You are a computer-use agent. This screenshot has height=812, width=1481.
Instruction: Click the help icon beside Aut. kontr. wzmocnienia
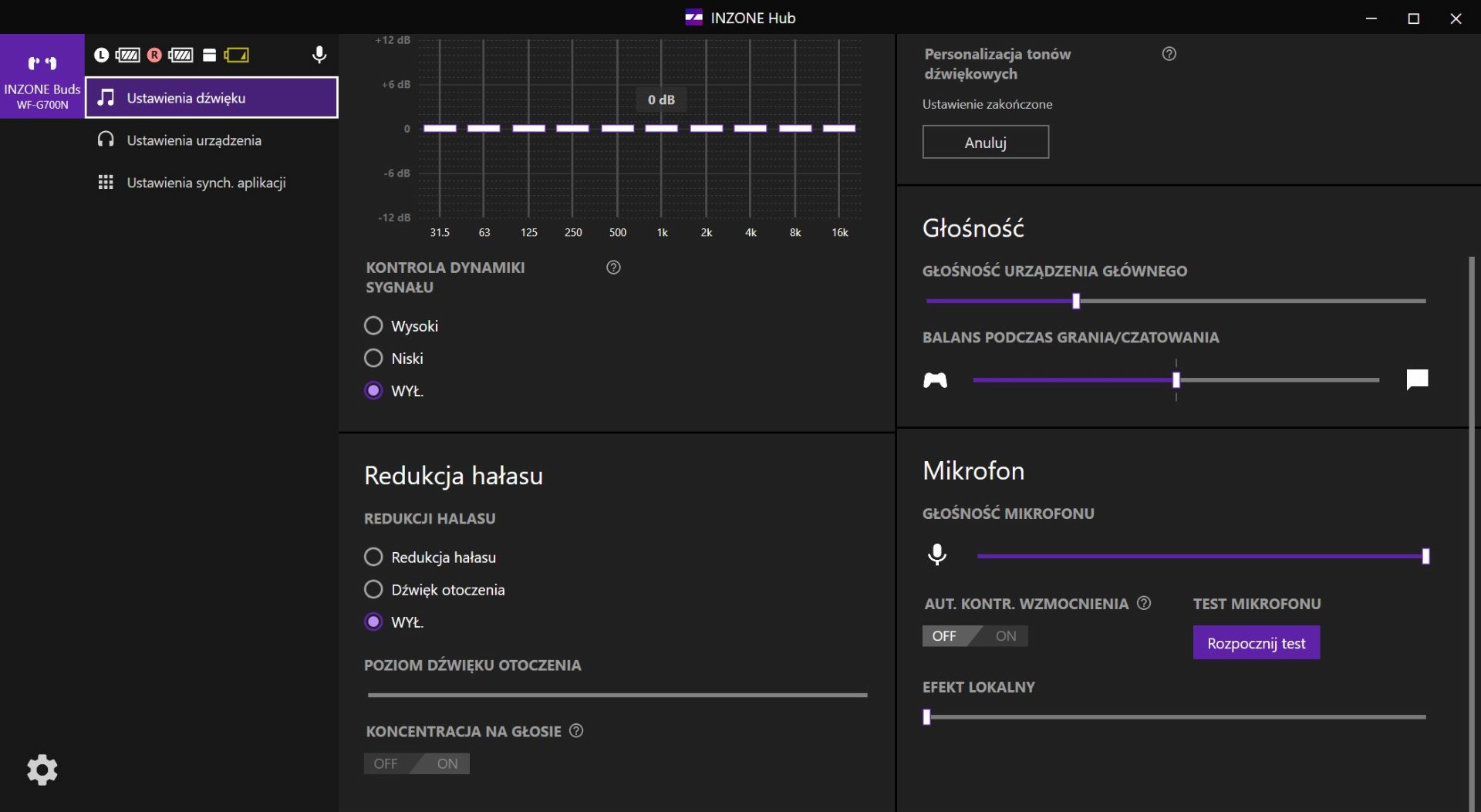tap(1144, 603)
